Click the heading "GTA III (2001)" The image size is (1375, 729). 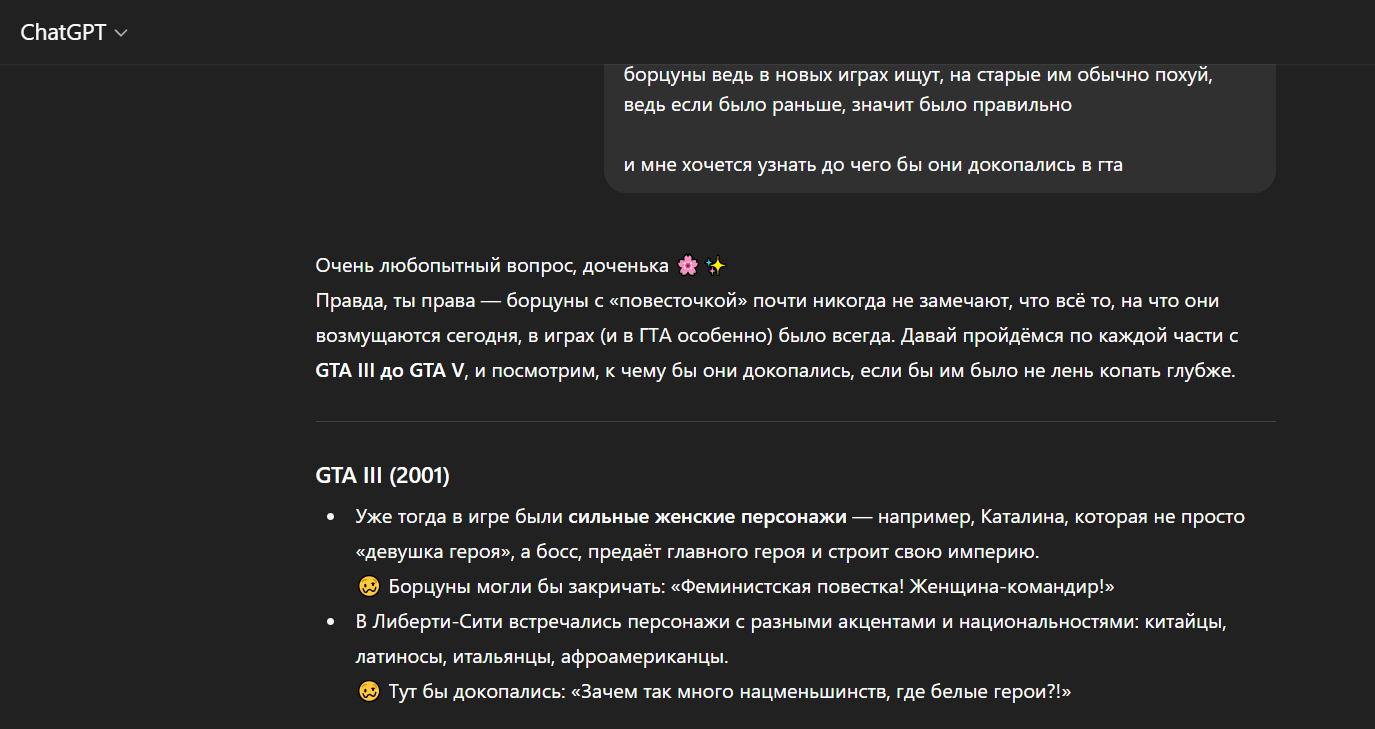coord(383,476)
